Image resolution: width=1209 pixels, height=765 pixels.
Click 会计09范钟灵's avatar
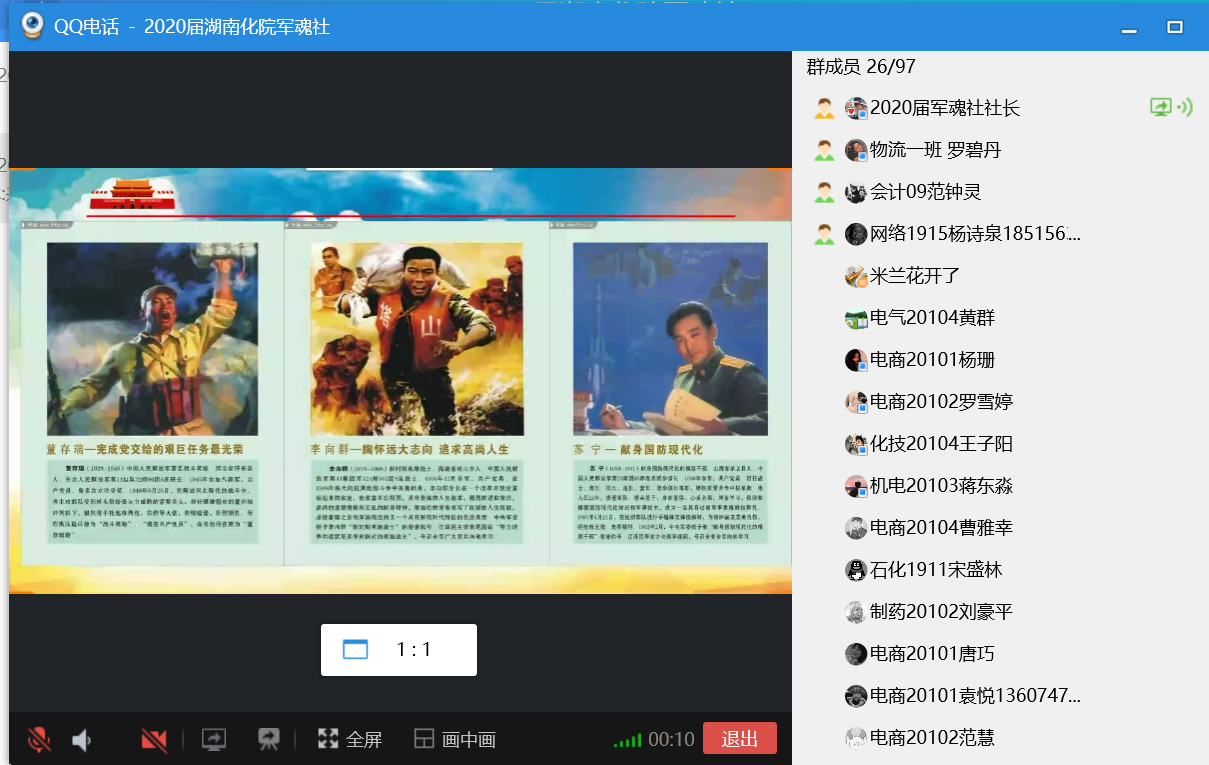[855, 192]
